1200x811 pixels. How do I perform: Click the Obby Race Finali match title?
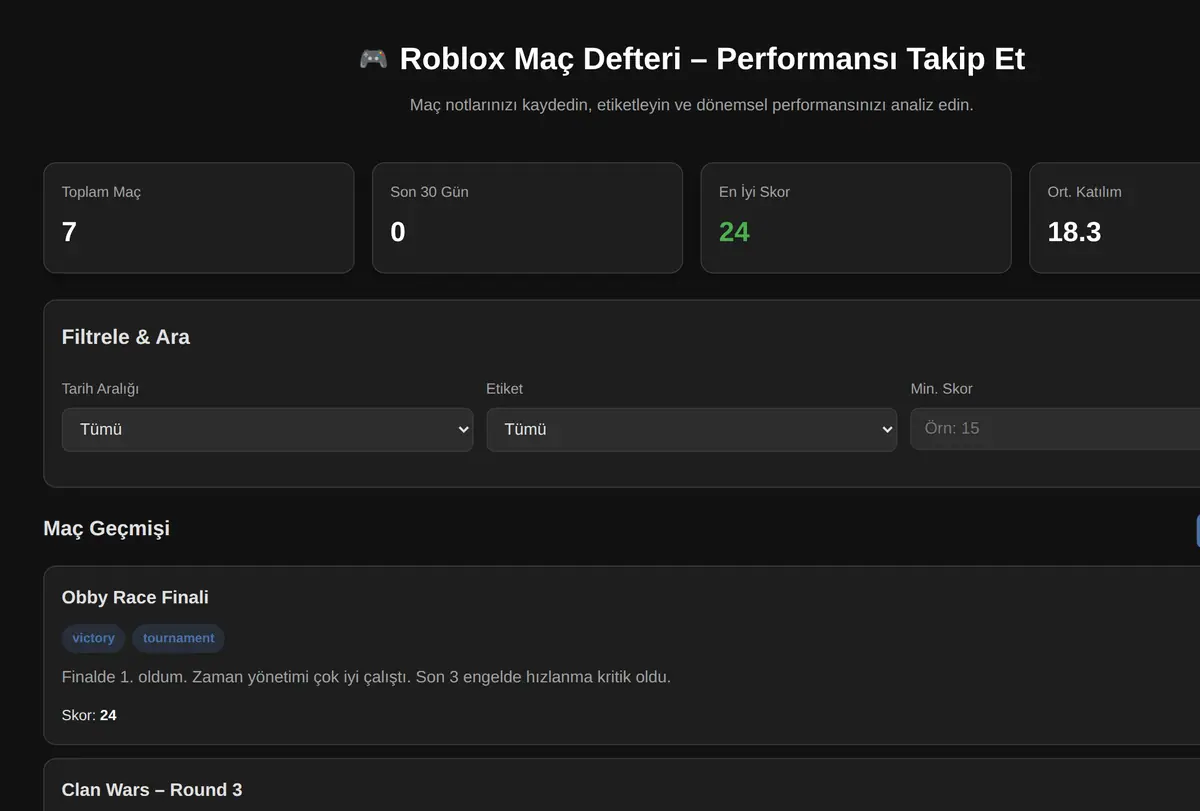pyautogui.click(x=135, y=597)
